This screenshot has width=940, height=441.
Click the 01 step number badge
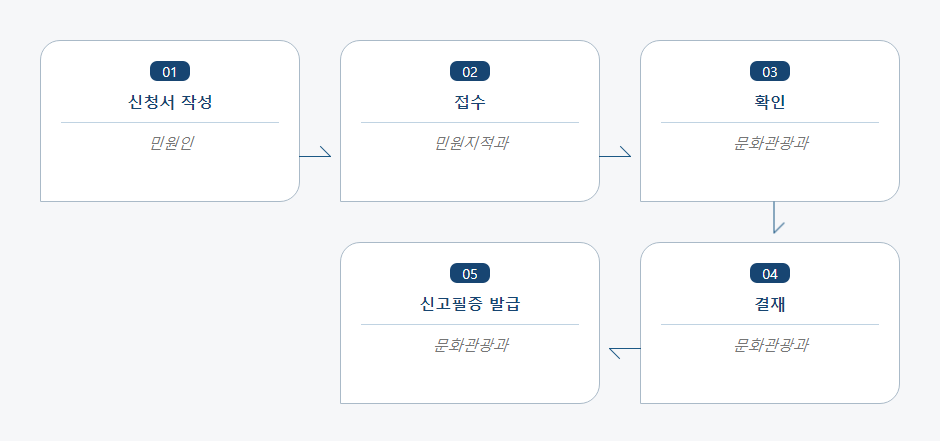(x=170, y=71)
